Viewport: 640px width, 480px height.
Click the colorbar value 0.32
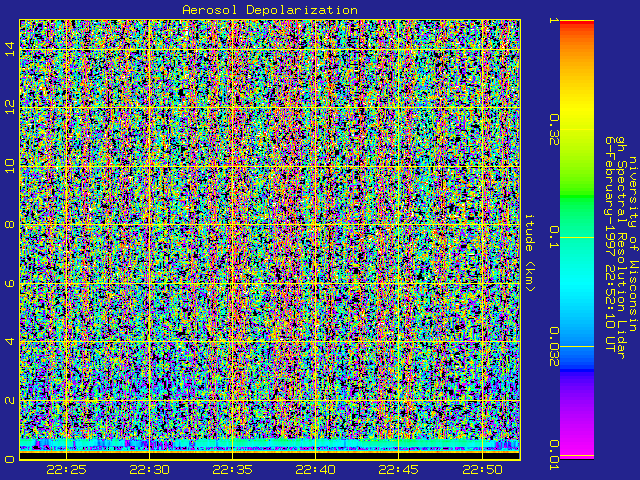coord(553,130)
